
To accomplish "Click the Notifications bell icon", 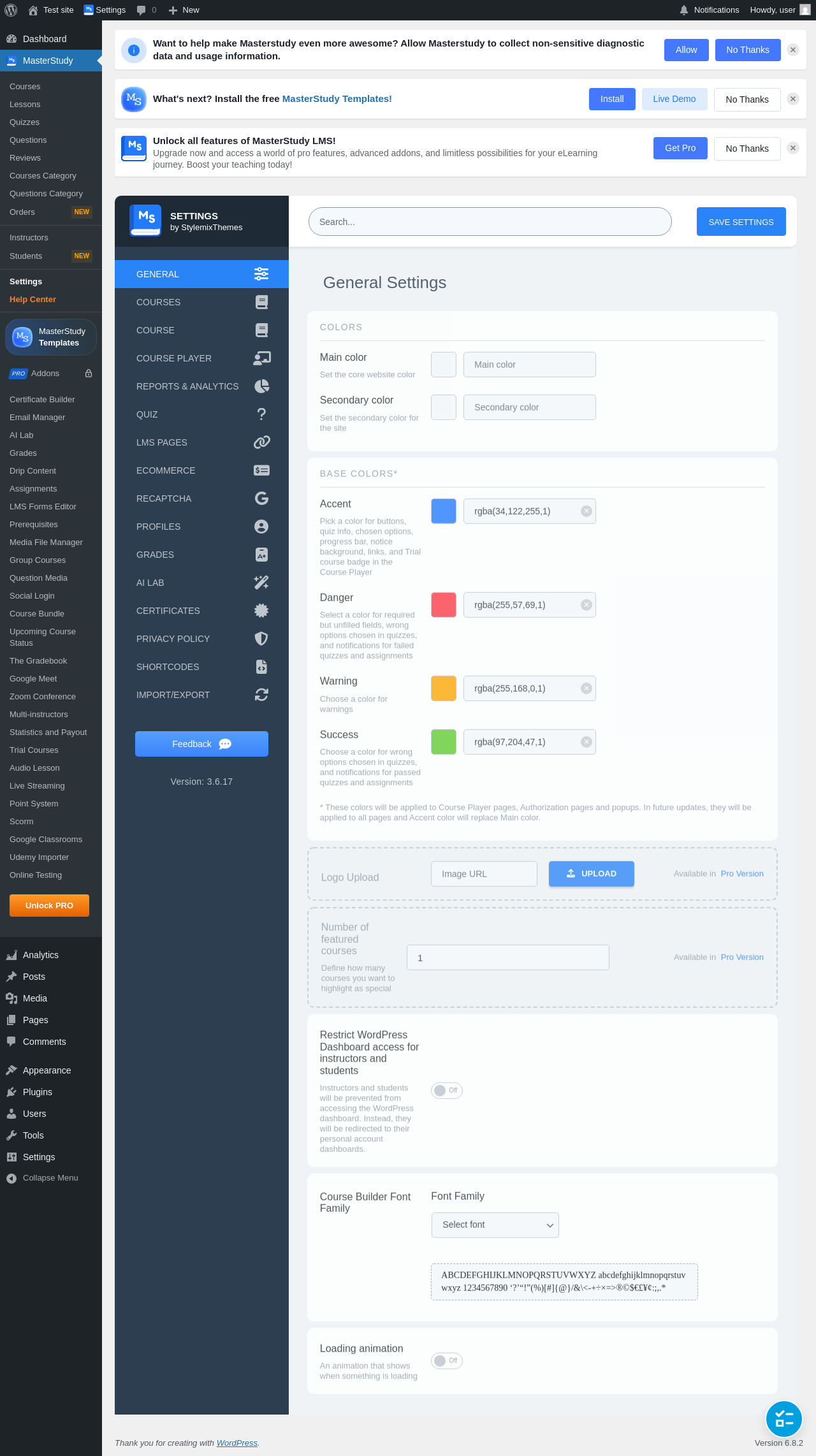I will [x=684, y=10].
